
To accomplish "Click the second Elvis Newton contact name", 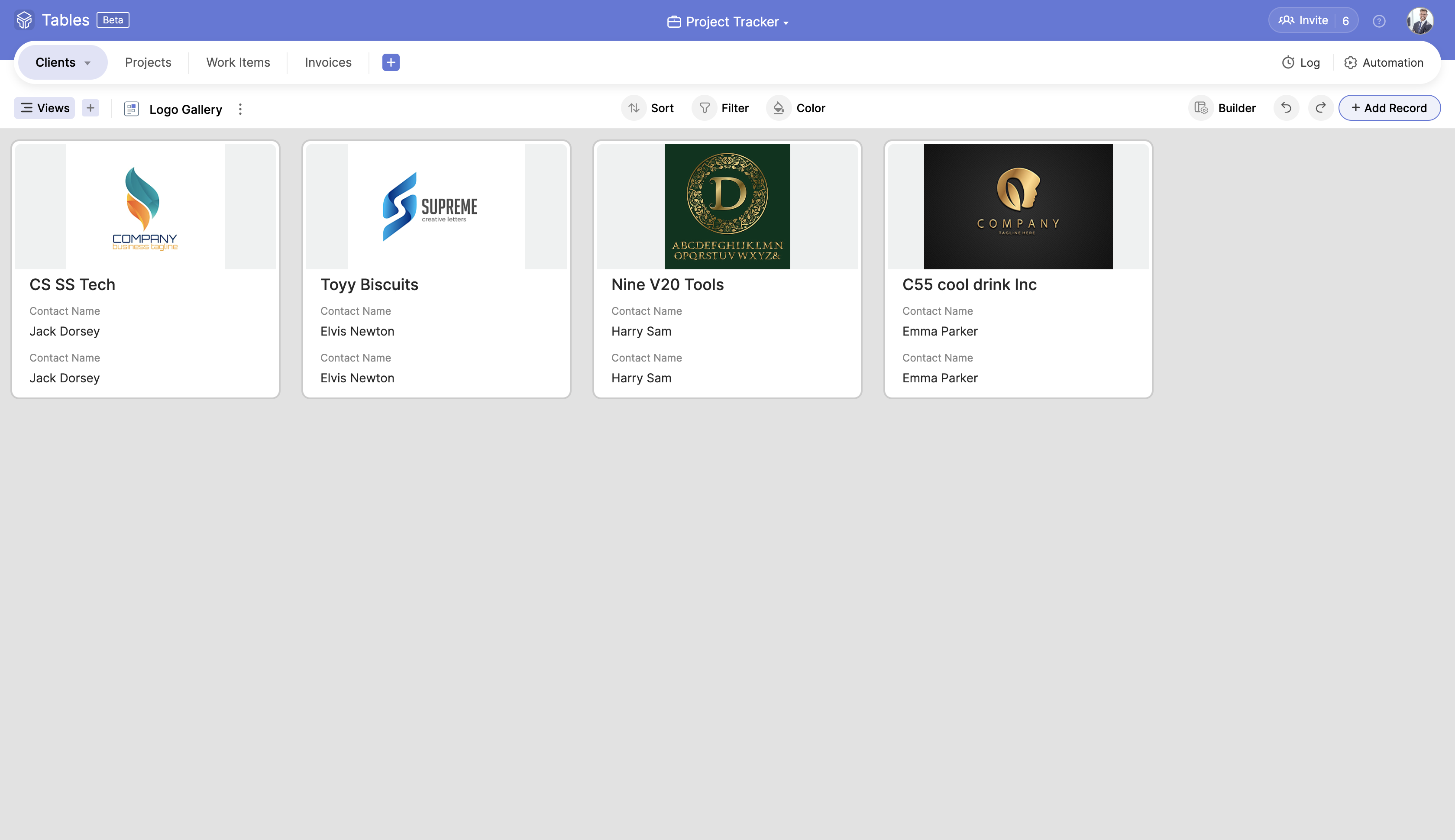I will pyautogui.click(x=357, y=378).
